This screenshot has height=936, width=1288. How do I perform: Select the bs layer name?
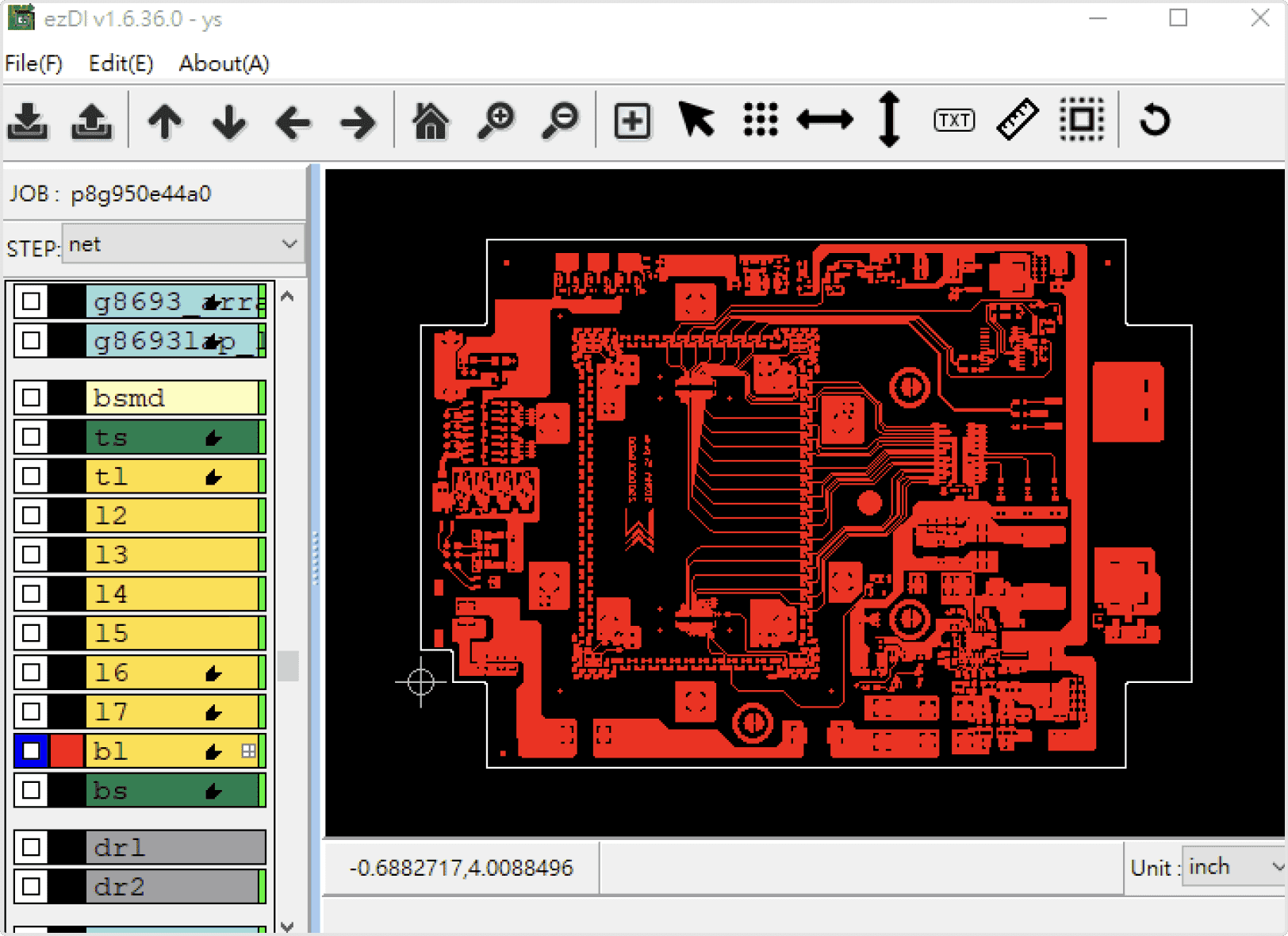110,790
